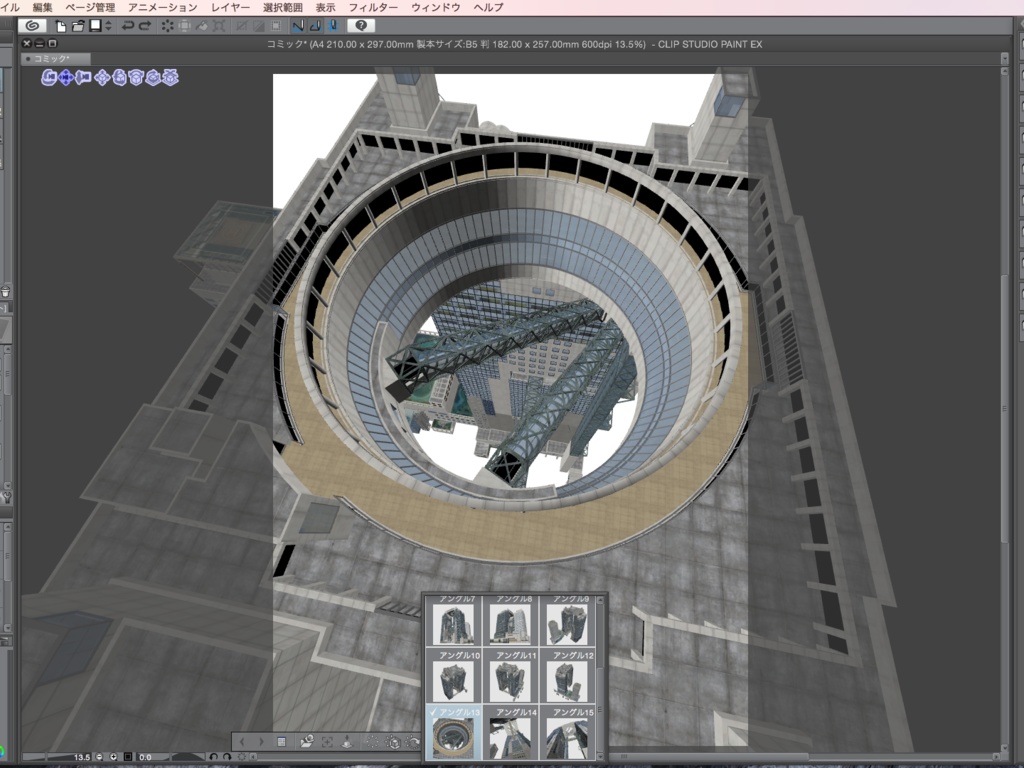Zoom out canvas with minus magnifier
The height and width of the screenshot is (768, 1024).
100,757
